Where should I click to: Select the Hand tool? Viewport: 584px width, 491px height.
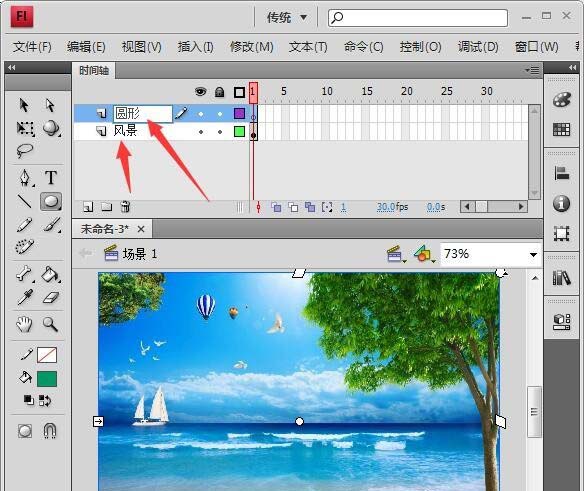click(x=25, y=324)
